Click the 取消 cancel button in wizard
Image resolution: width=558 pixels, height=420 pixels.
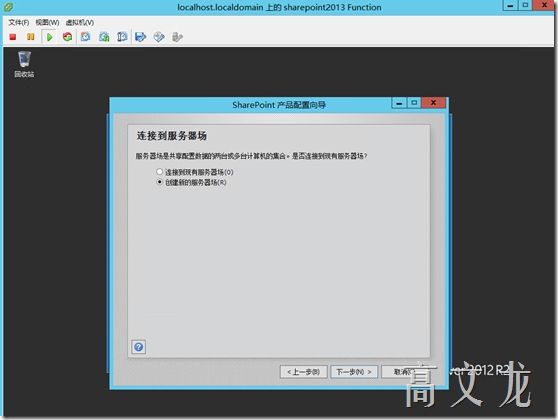click(x=404, y=372)
